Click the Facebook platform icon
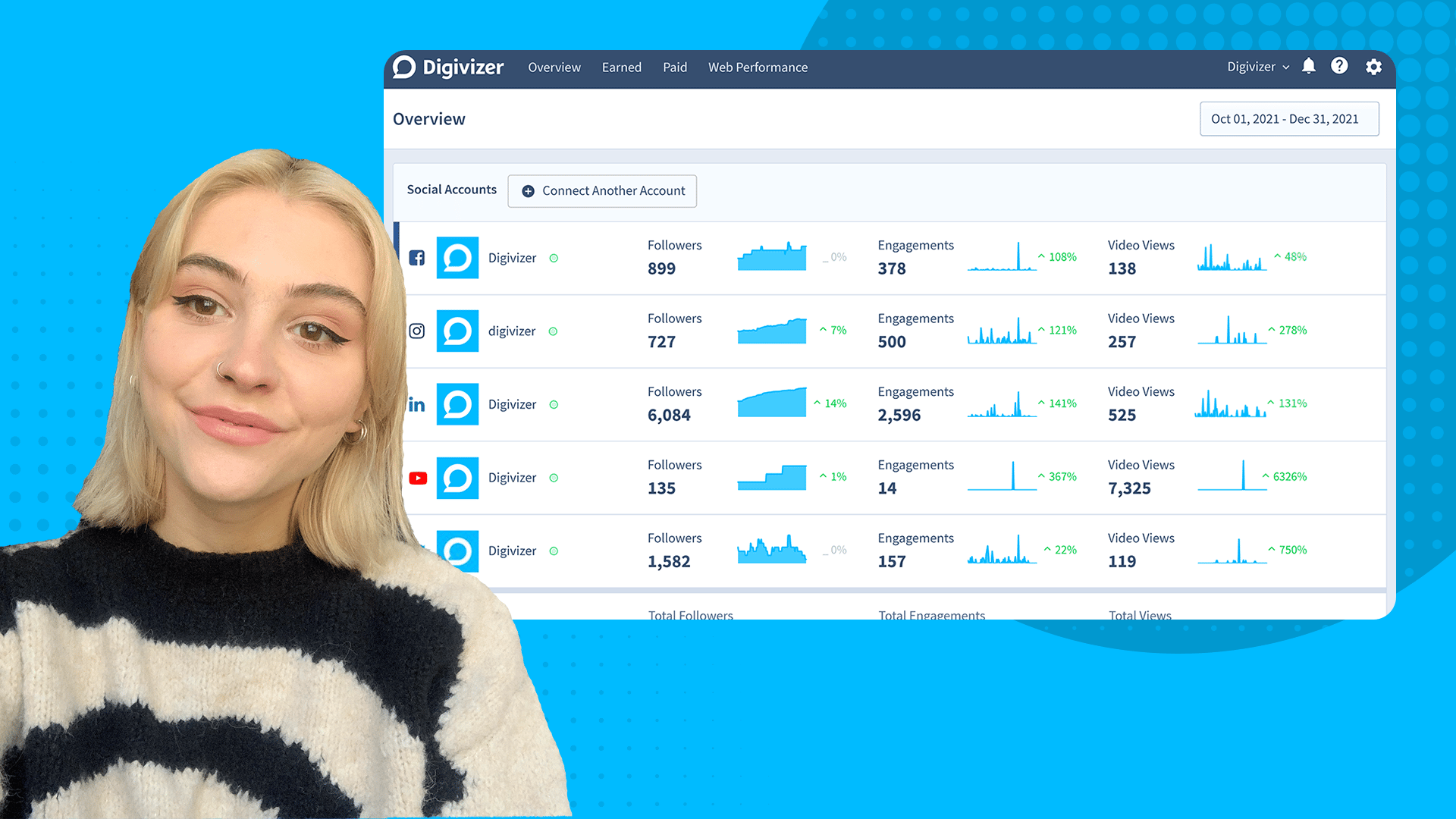The image size is (1456, 819). point(417,258)
